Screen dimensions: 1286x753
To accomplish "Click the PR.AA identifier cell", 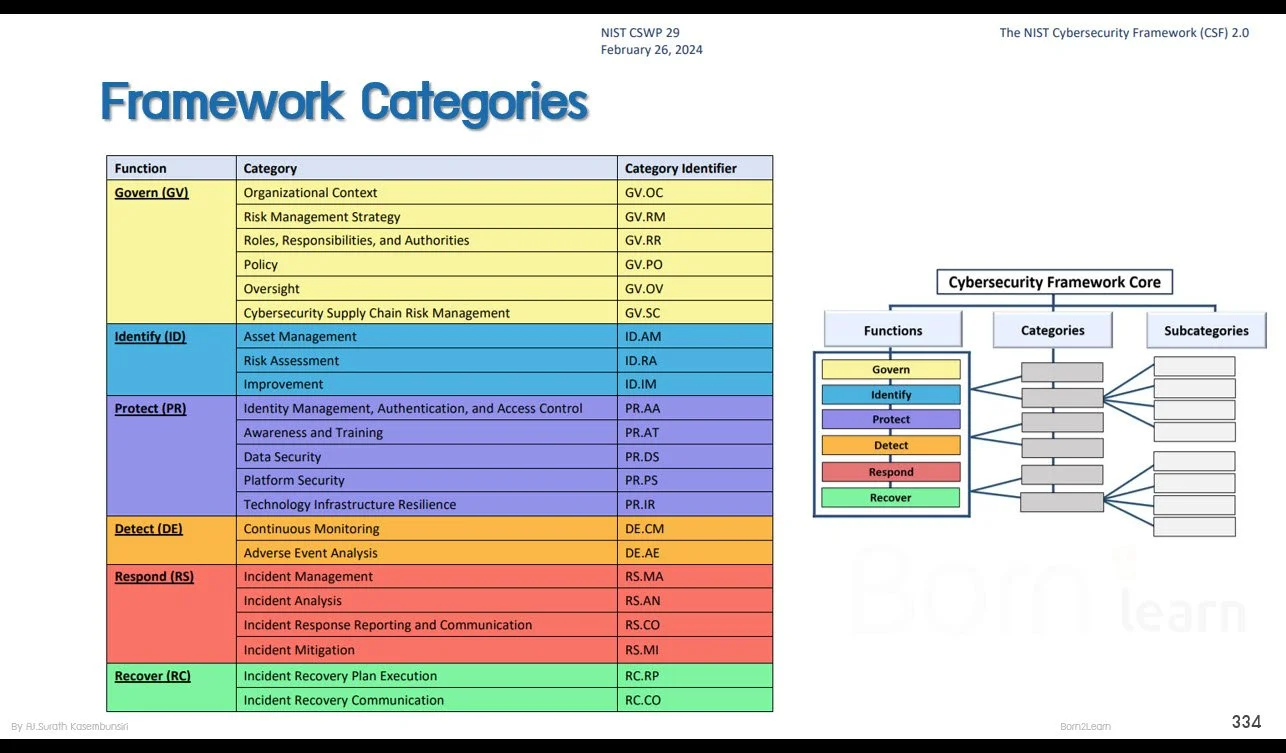I will tap(695, 408).
